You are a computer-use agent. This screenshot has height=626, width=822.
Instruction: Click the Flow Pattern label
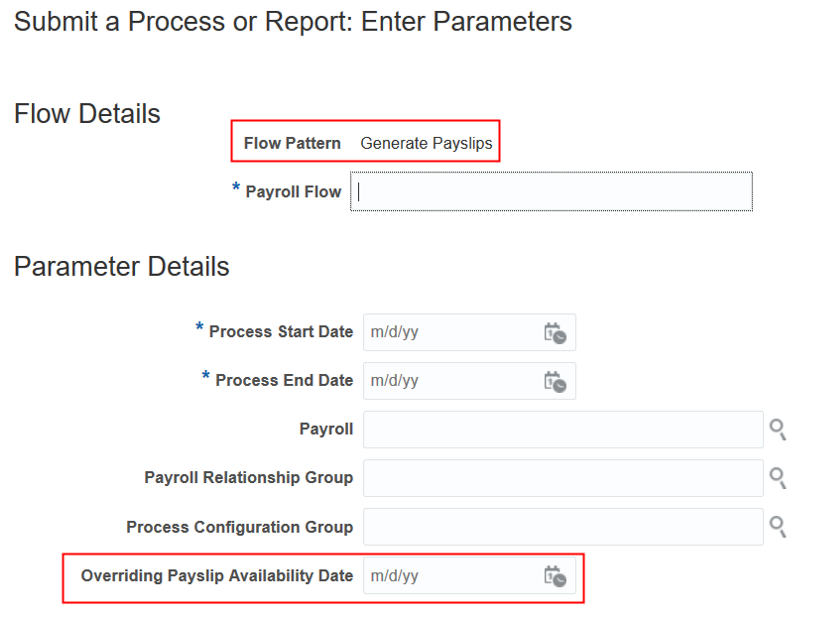click(292, 143)
